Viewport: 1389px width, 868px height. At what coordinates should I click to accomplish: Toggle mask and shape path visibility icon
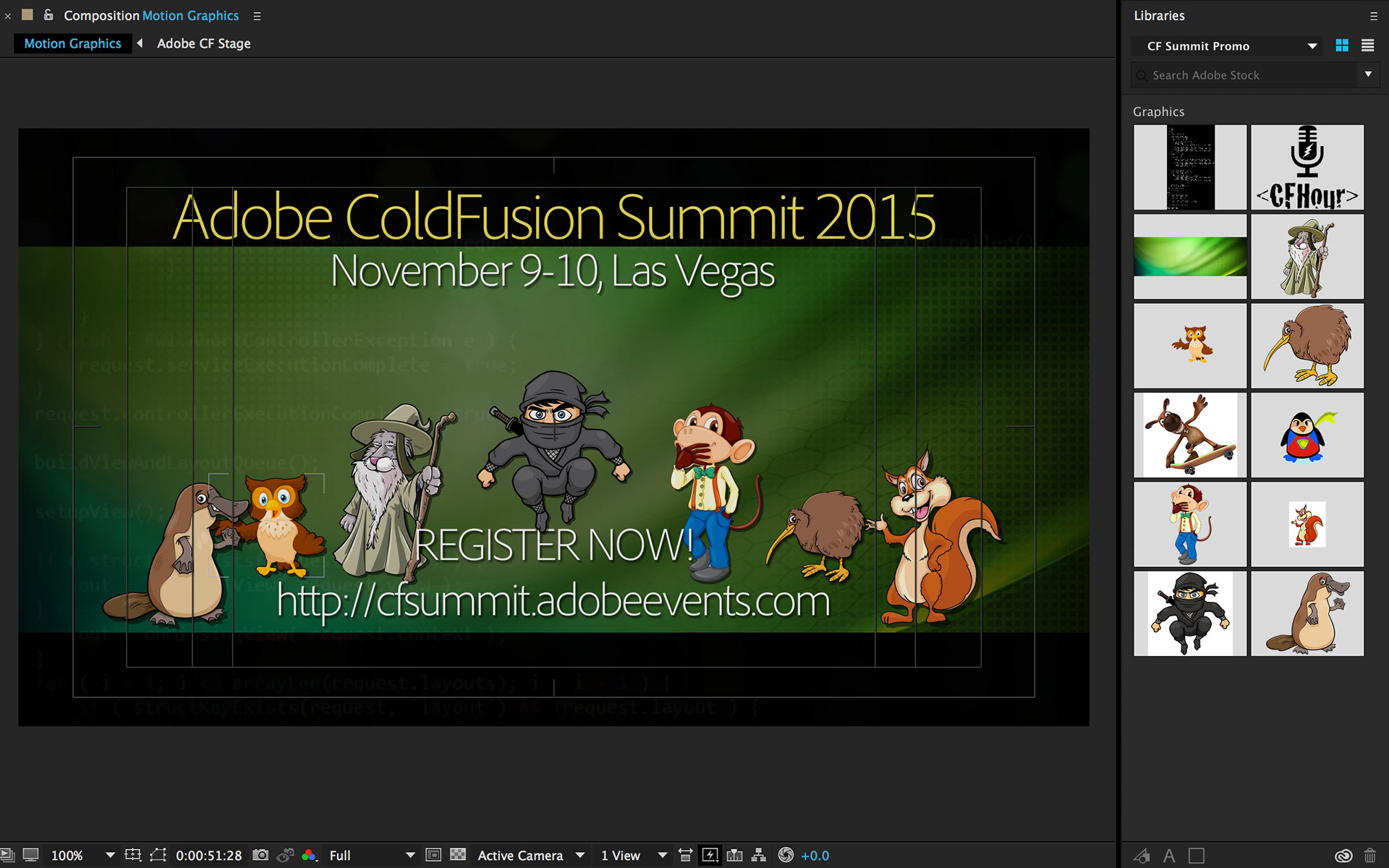pyautogui.click(x=158, y=855)
